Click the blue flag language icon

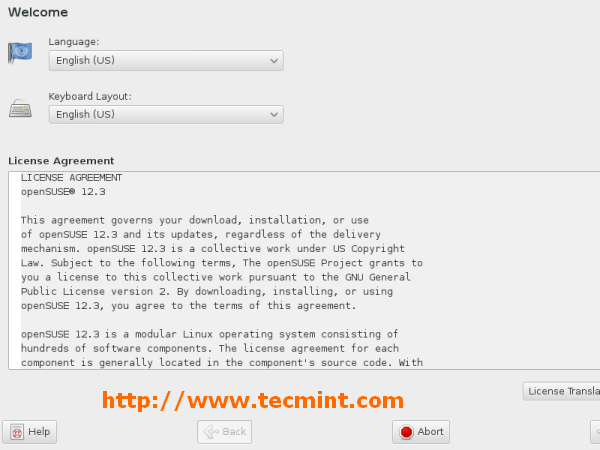(x=20, y=52)
